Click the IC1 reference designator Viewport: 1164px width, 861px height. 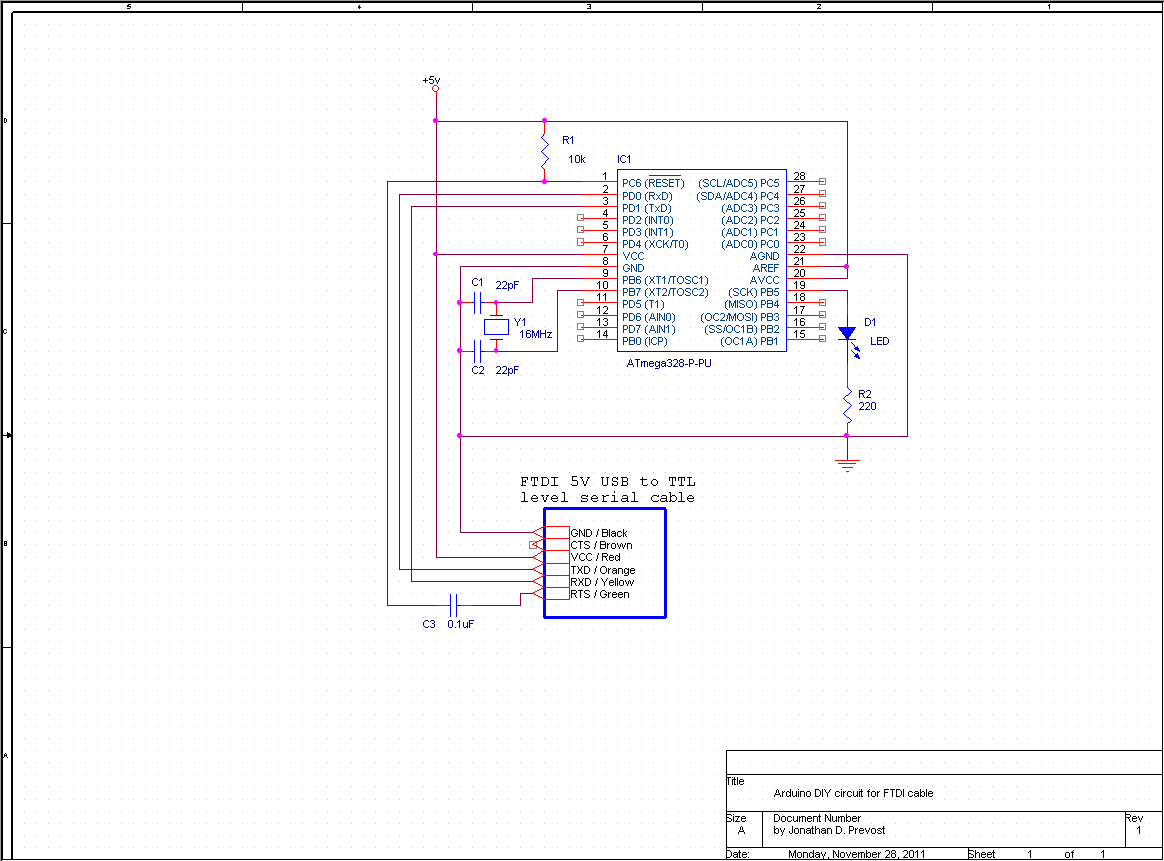tap(624, 159)
